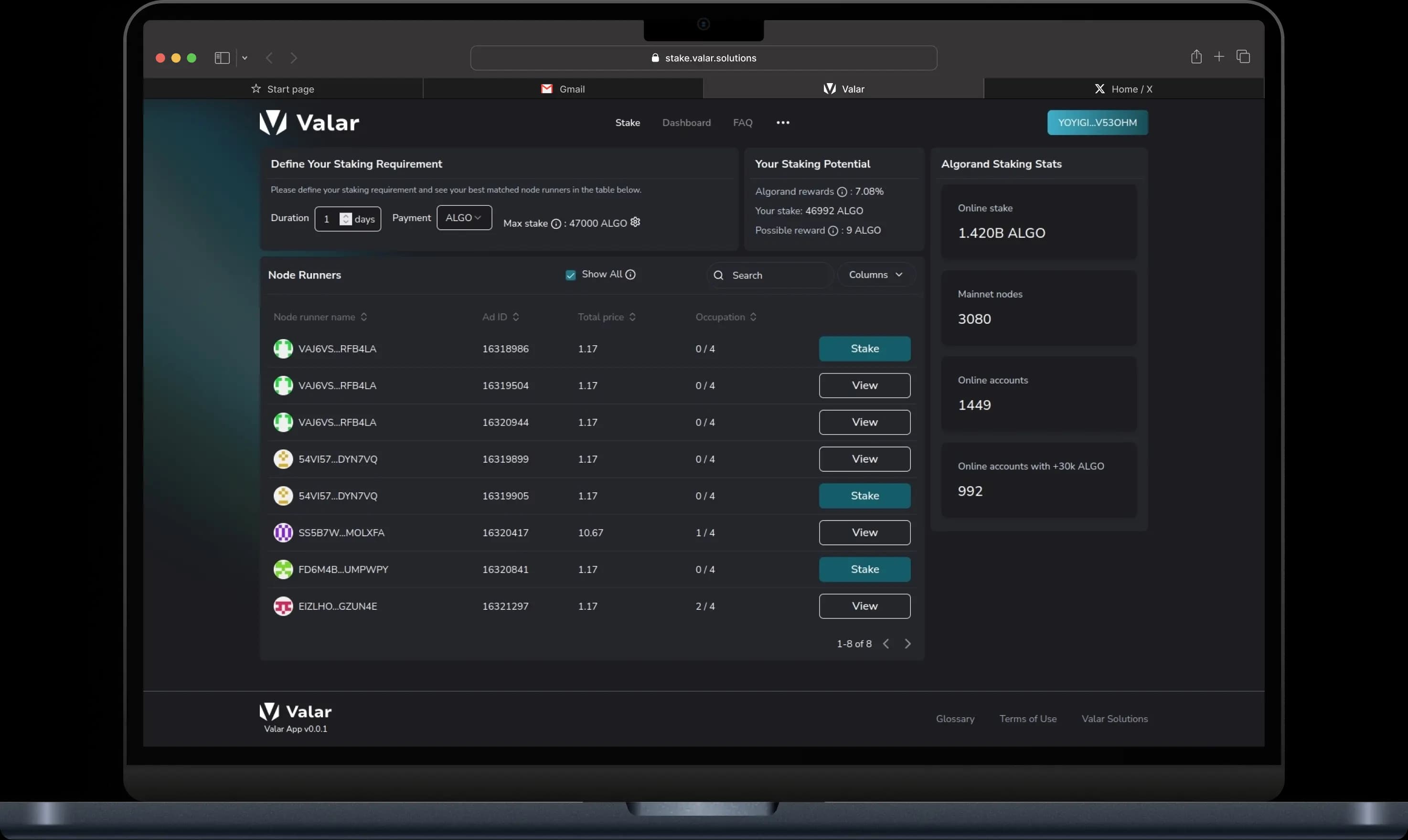
Task: Click View for ad 16320944
Action: click(864, 422)
